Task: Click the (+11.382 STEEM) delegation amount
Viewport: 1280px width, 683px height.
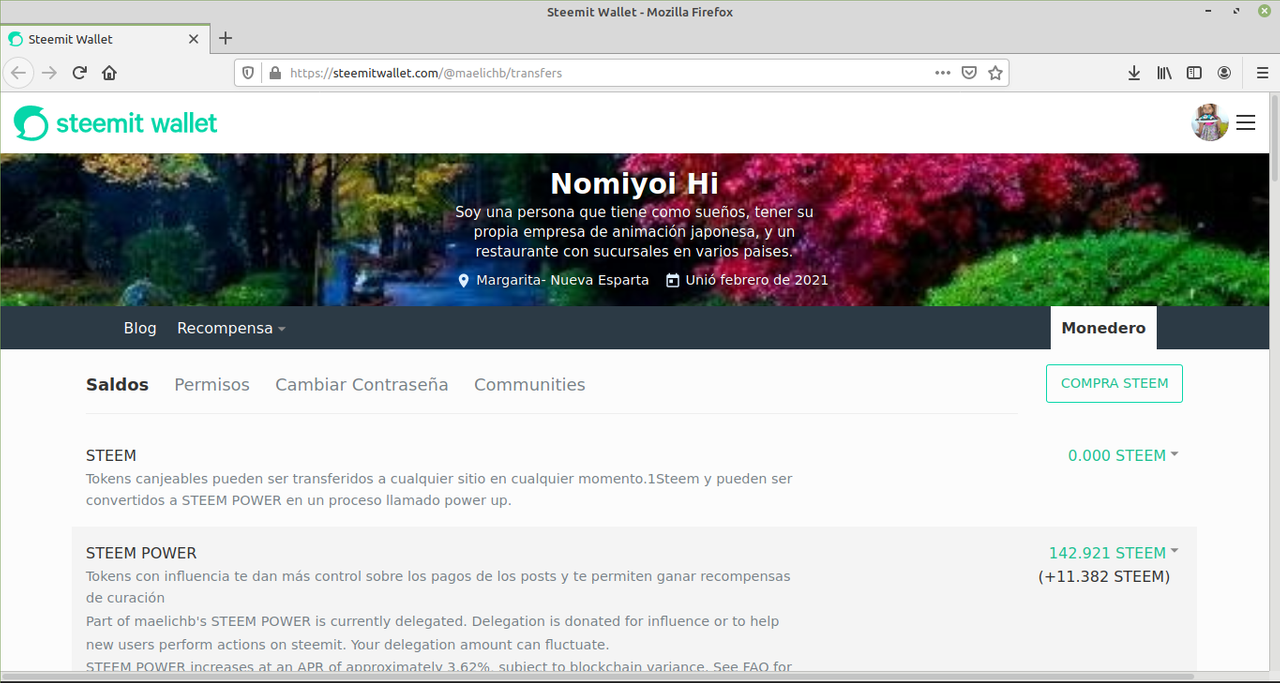Action: pyautogui.click(x=1104, y=576)
